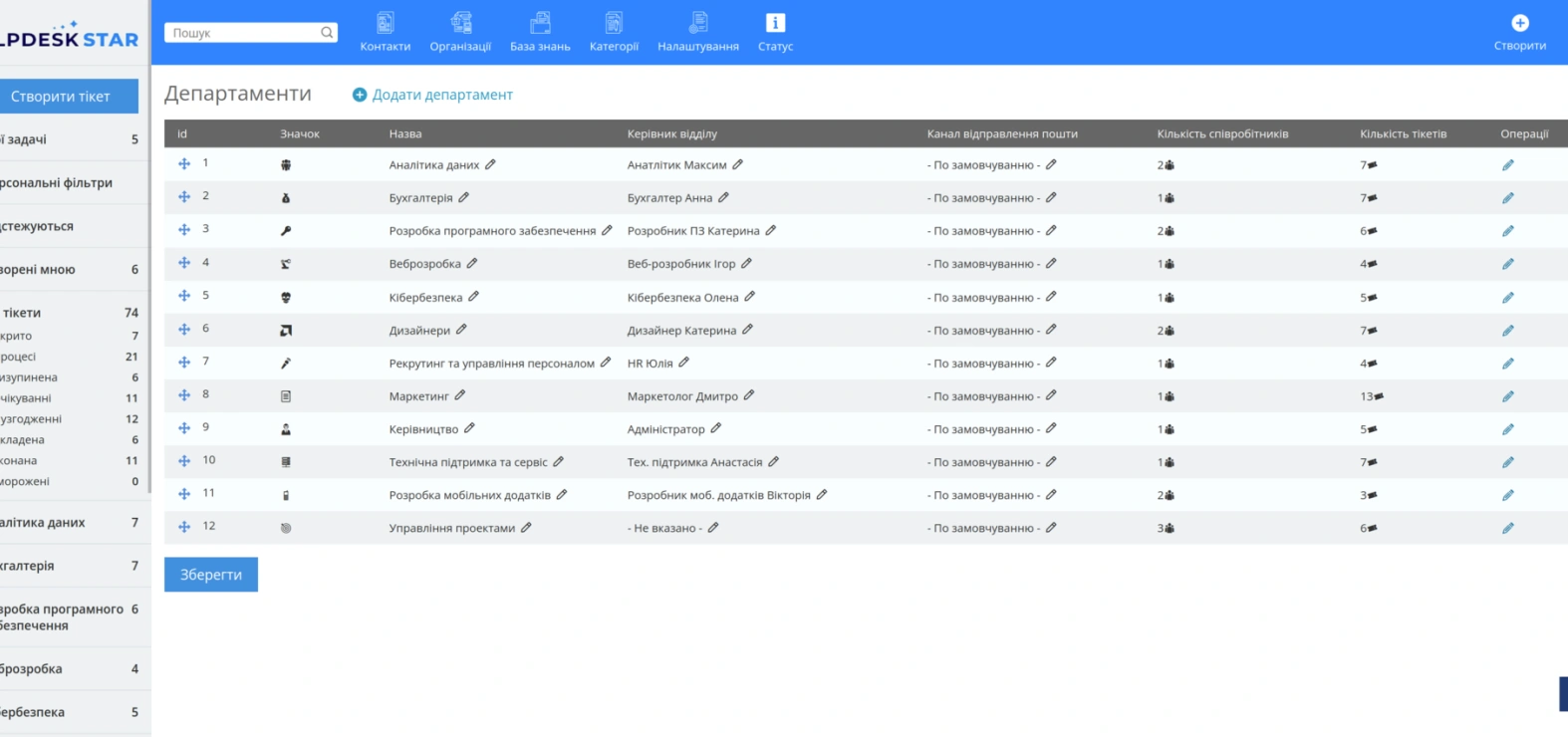Click - По замовчуванню - in Бухгалтерія row

[984, 198]
